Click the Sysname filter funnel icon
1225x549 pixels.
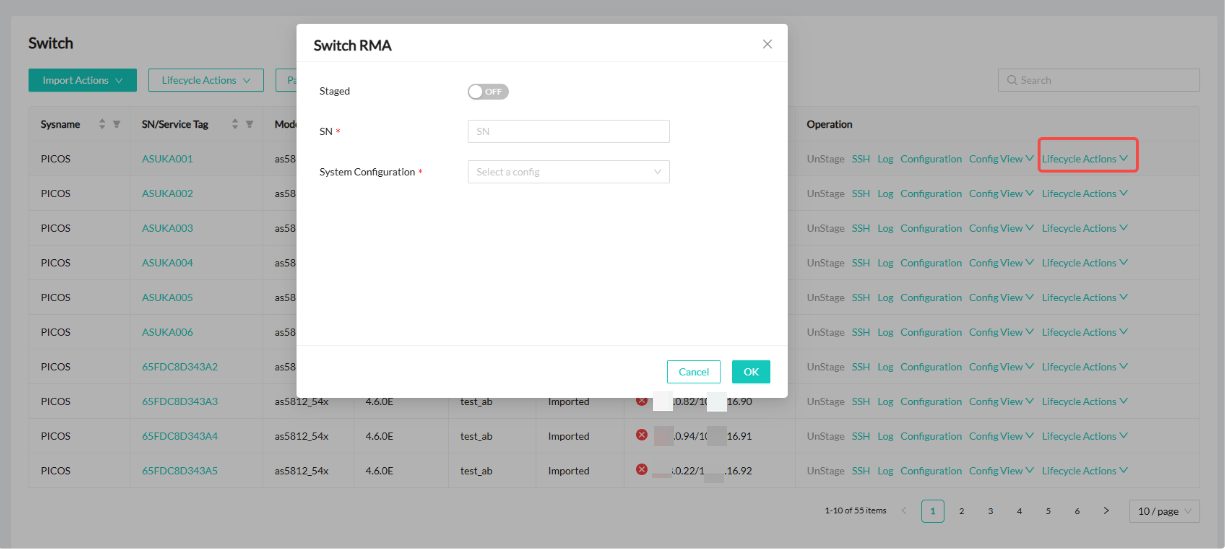[116, 125]
